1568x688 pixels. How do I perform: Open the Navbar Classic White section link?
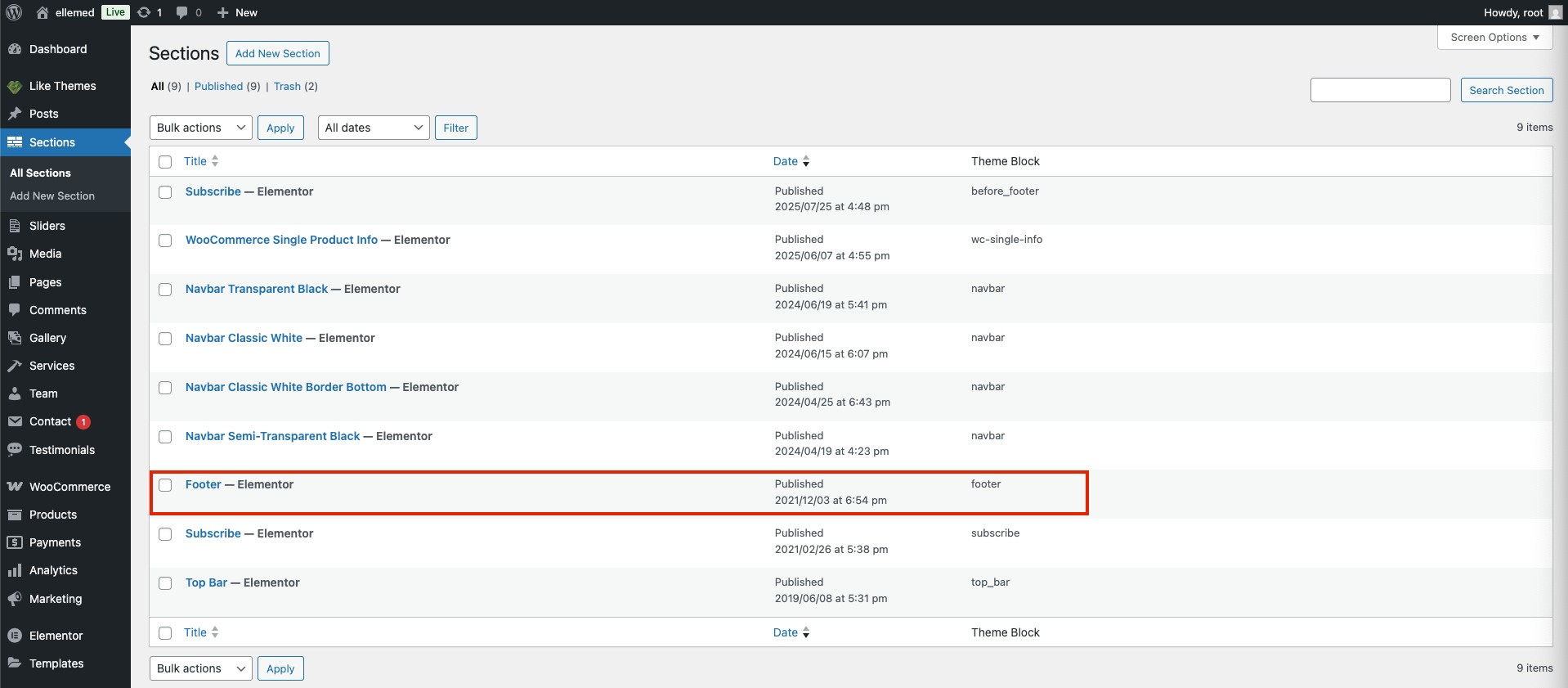pyautogui.click(x=244, y=338)
